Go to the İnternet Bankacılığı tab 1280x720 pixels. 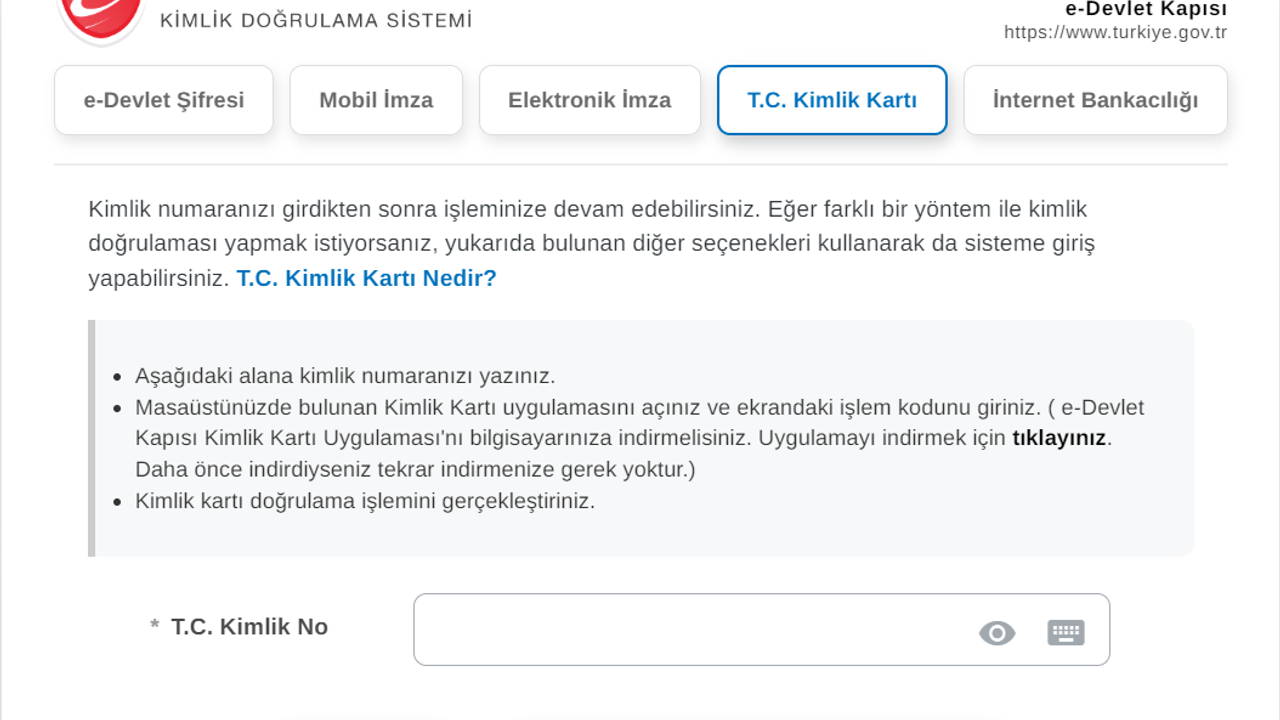coord(1095,100)
